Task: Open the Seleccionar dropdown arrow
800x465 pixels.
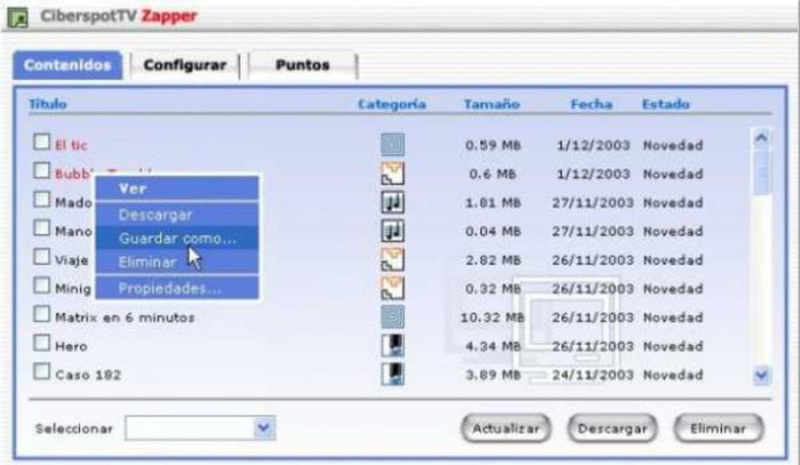Action: 264,428
